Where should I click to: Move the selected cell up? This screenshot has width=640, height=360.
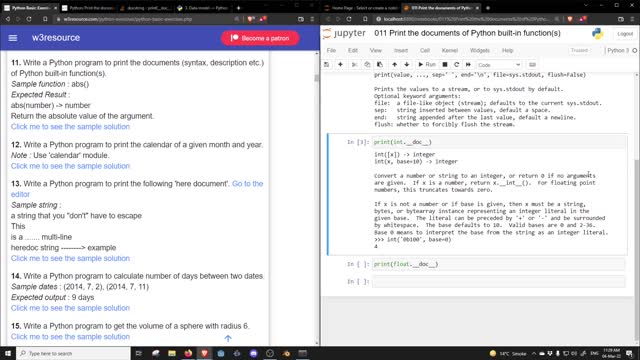point(394,64)
